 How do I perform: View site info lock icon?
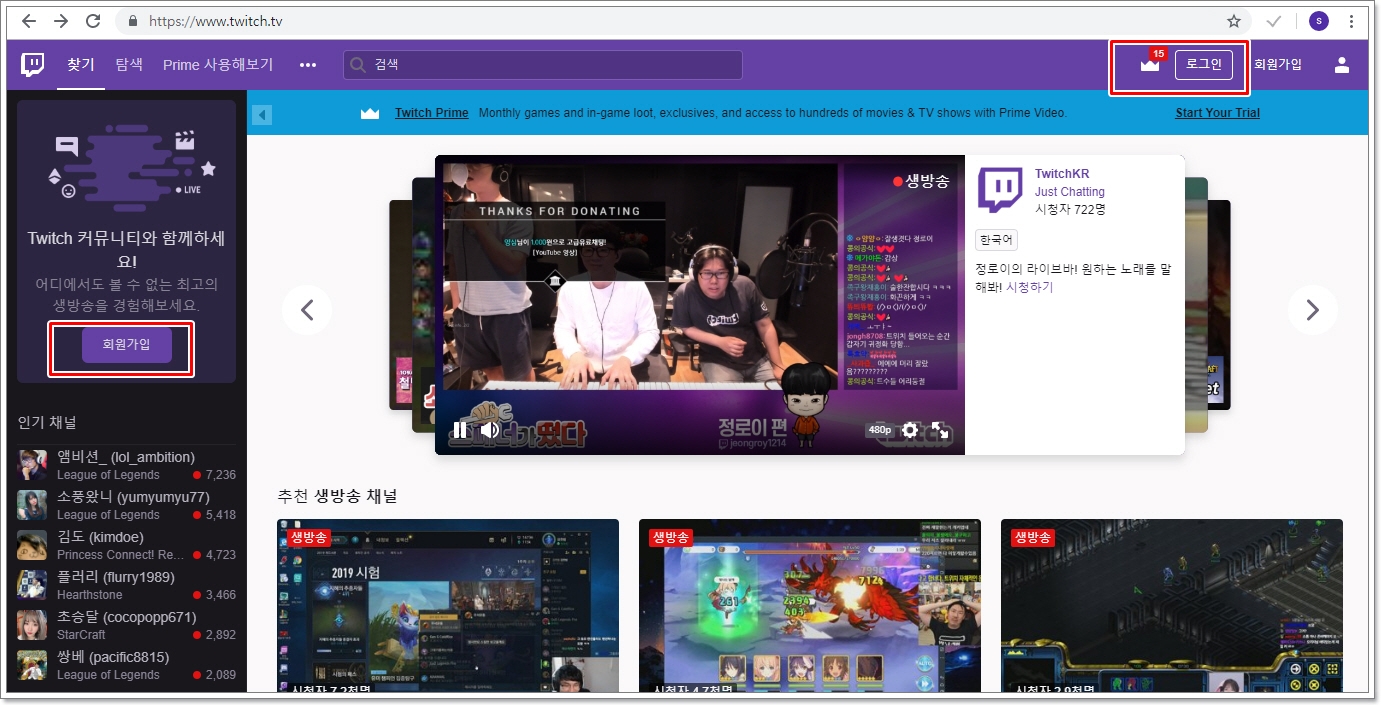click(133, 21)
